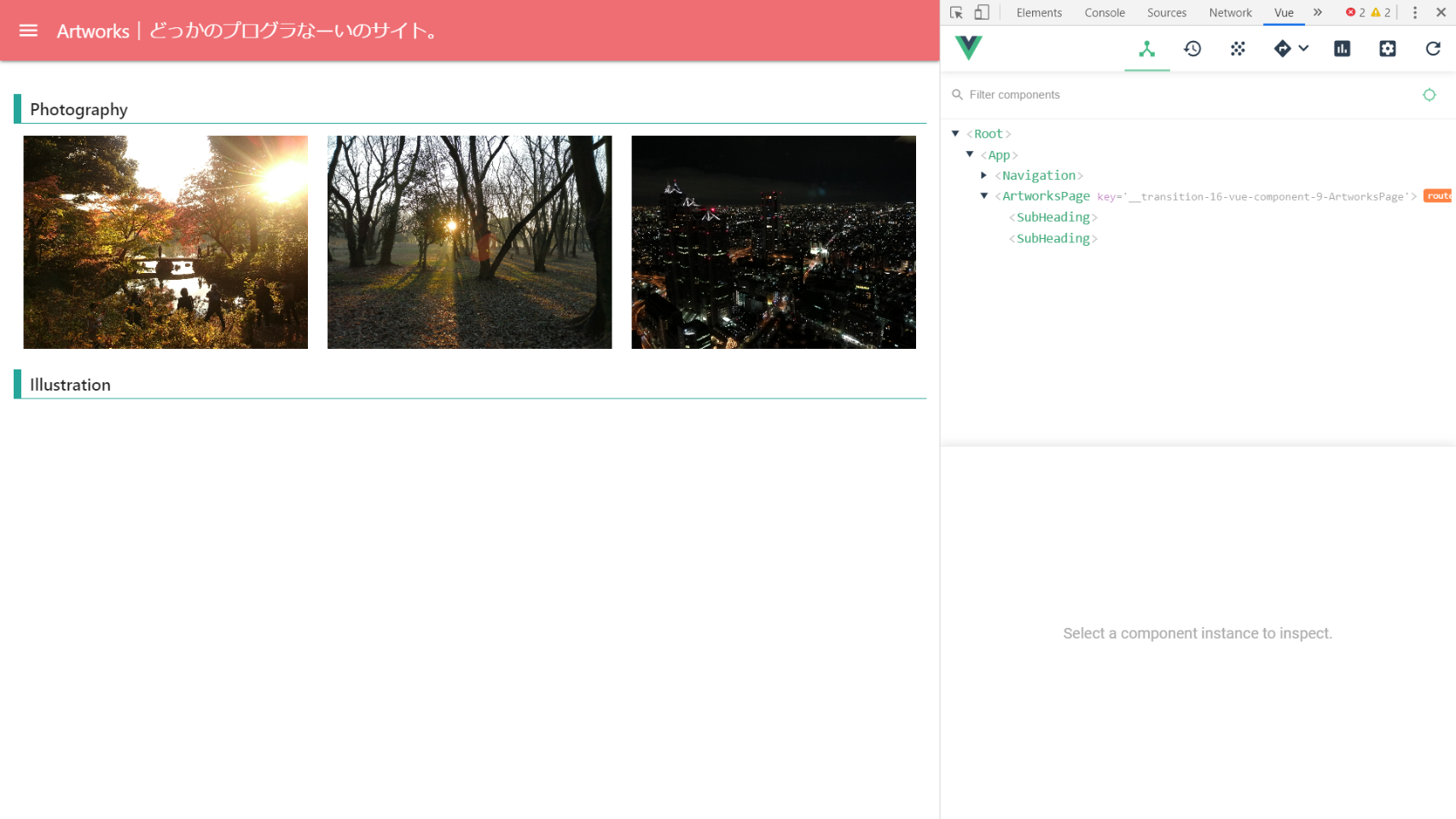Collapse the ArtworksPage component node
Image resolution: width=1456 pixels, height=819 pixels.
point(983,196)
